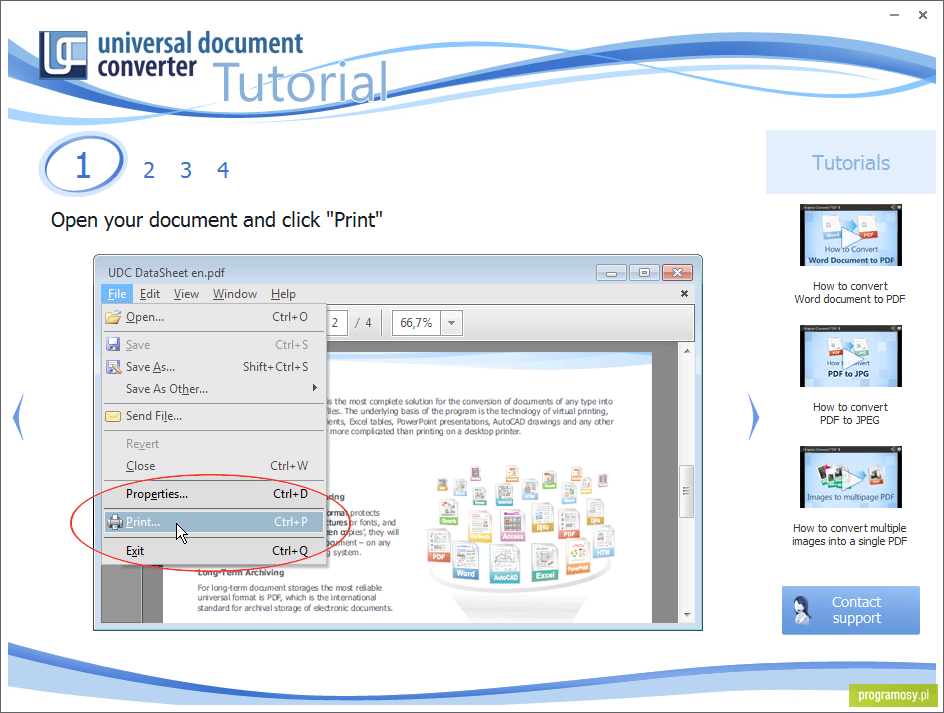This screenshot has width=944, height=713.
Task: Click 'How to convert PDF to JPEG' text
Action: pyautogui.click(x=849, y=414)
